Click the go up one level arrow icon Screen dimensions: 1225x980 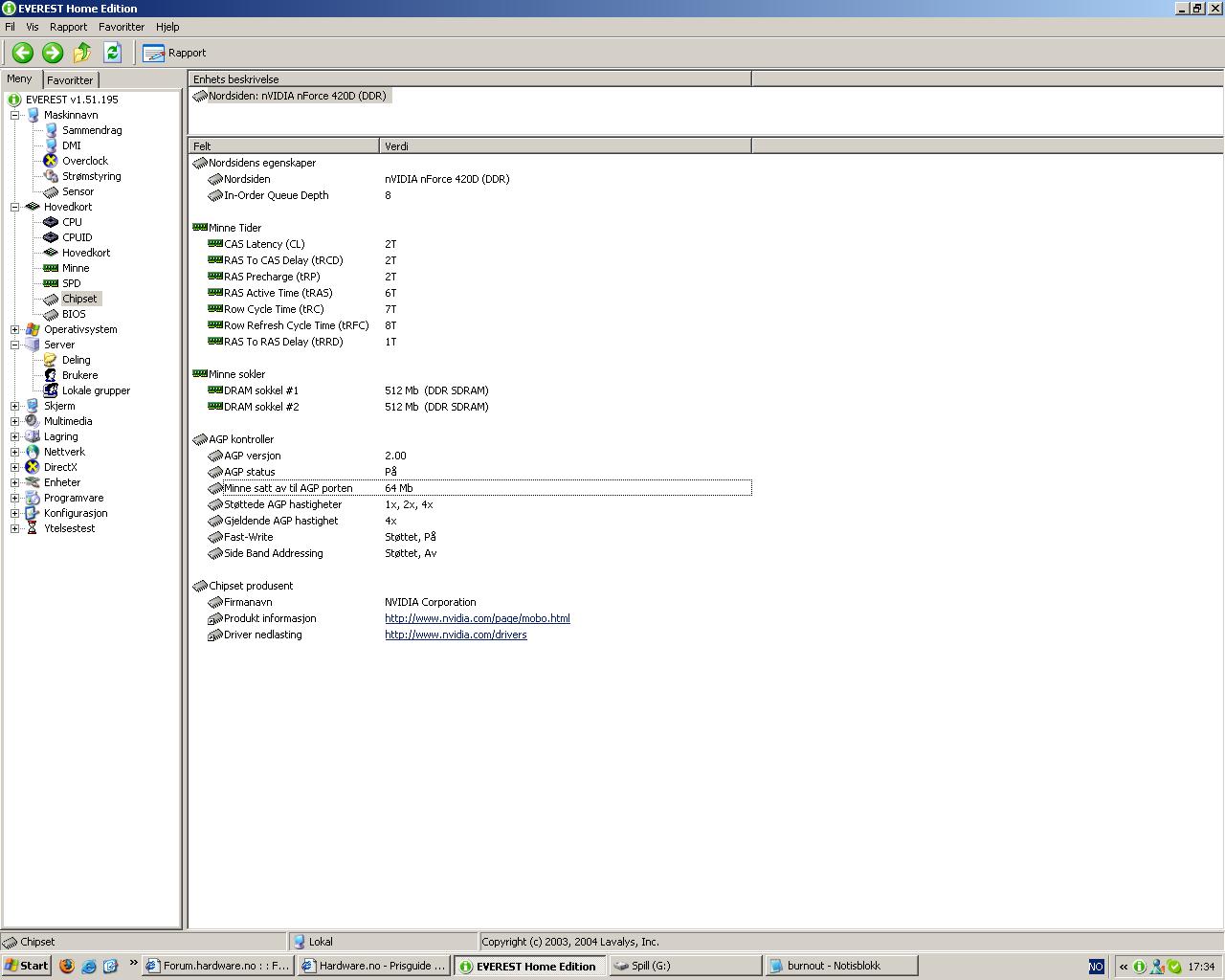pyautogui.click(x=82, y=53)
